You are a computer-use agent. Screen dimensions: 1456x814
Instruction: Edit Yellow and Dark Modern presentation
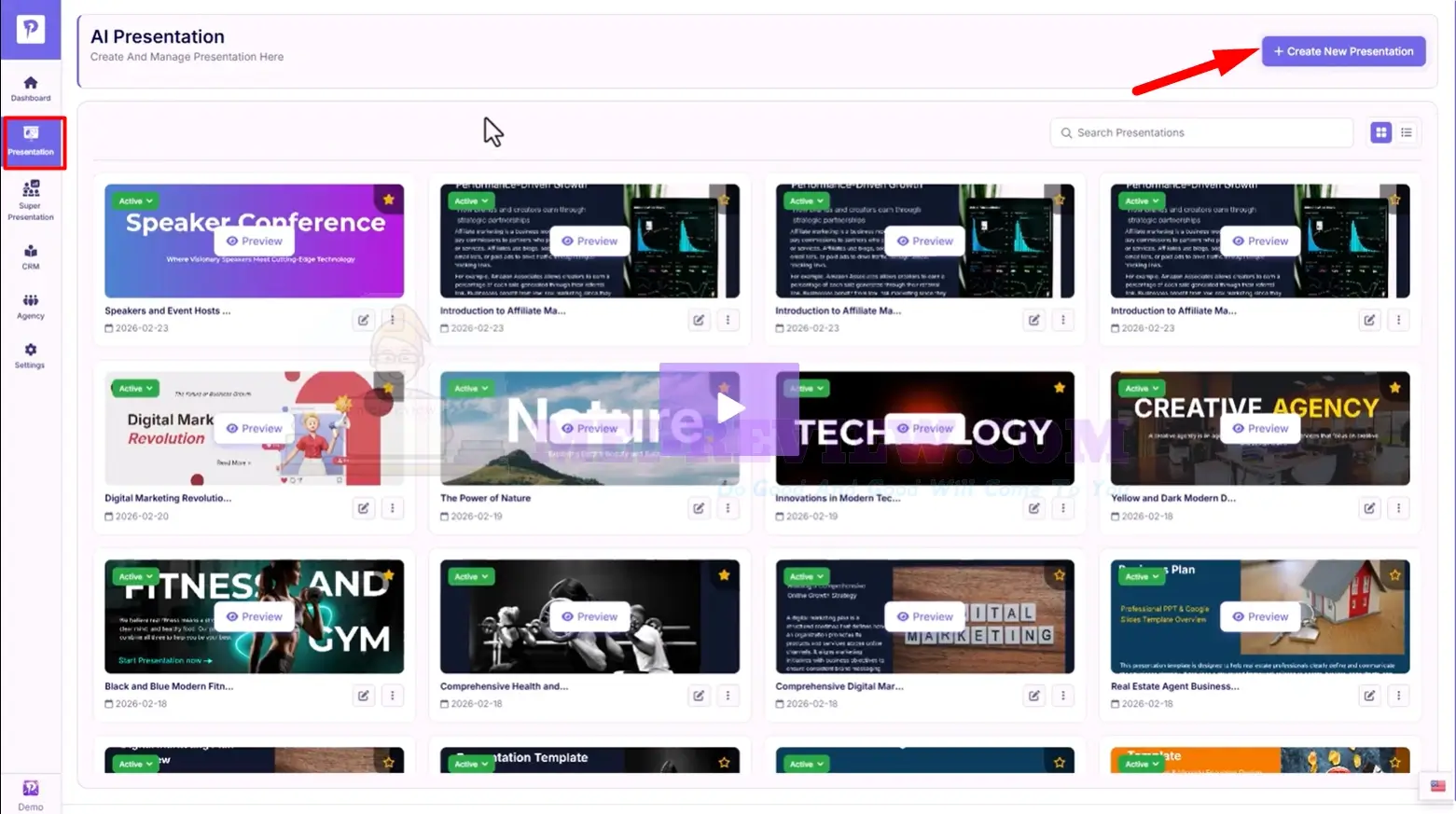(1369, 508)
